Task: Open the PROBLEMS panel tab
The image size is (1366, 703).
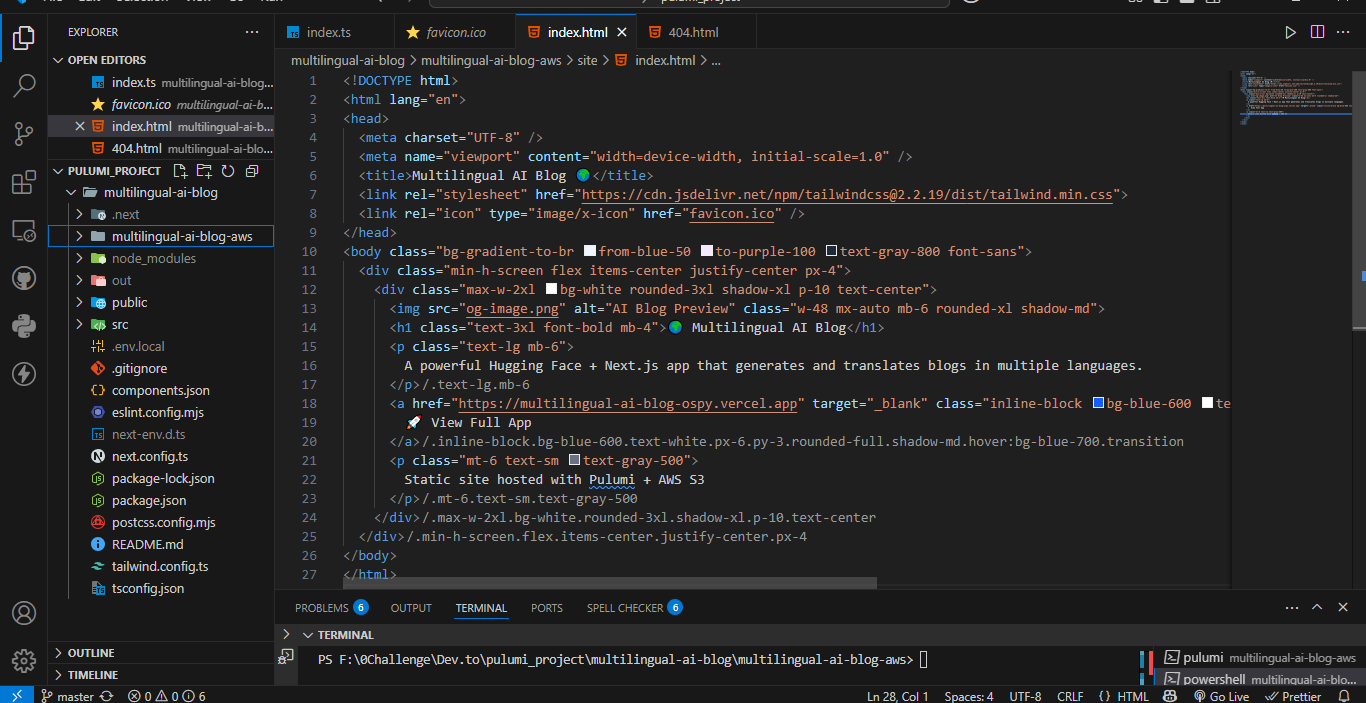Action: pos(331,607)
